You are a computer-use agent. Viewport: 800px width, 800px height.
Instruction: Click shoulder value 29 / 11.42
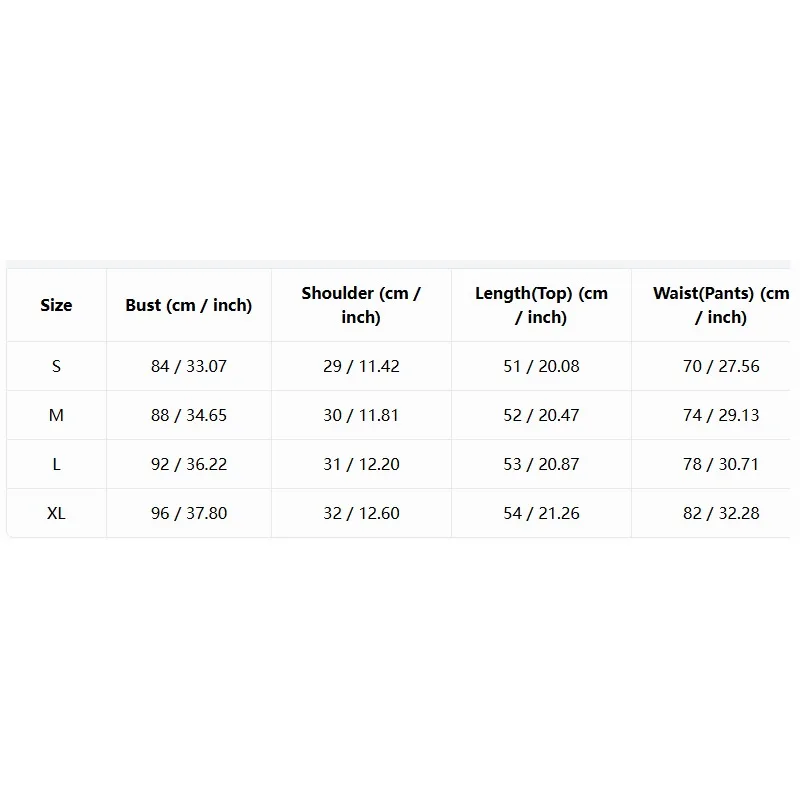pyautogui.click(x=361, y=366)
